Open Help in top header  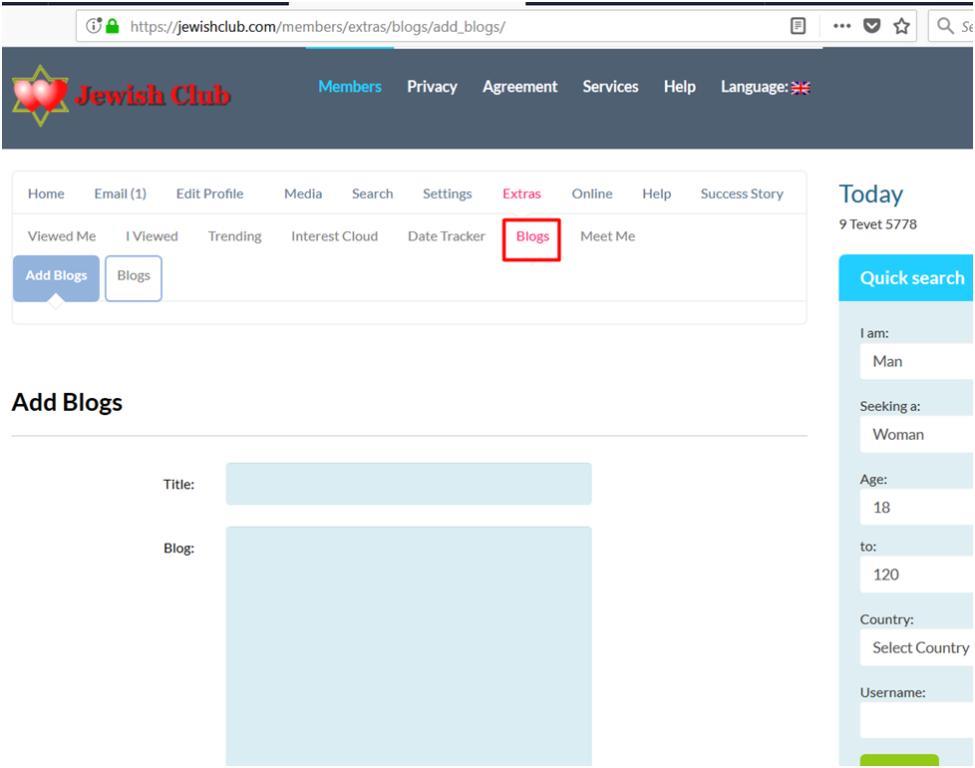click(679, 86)
